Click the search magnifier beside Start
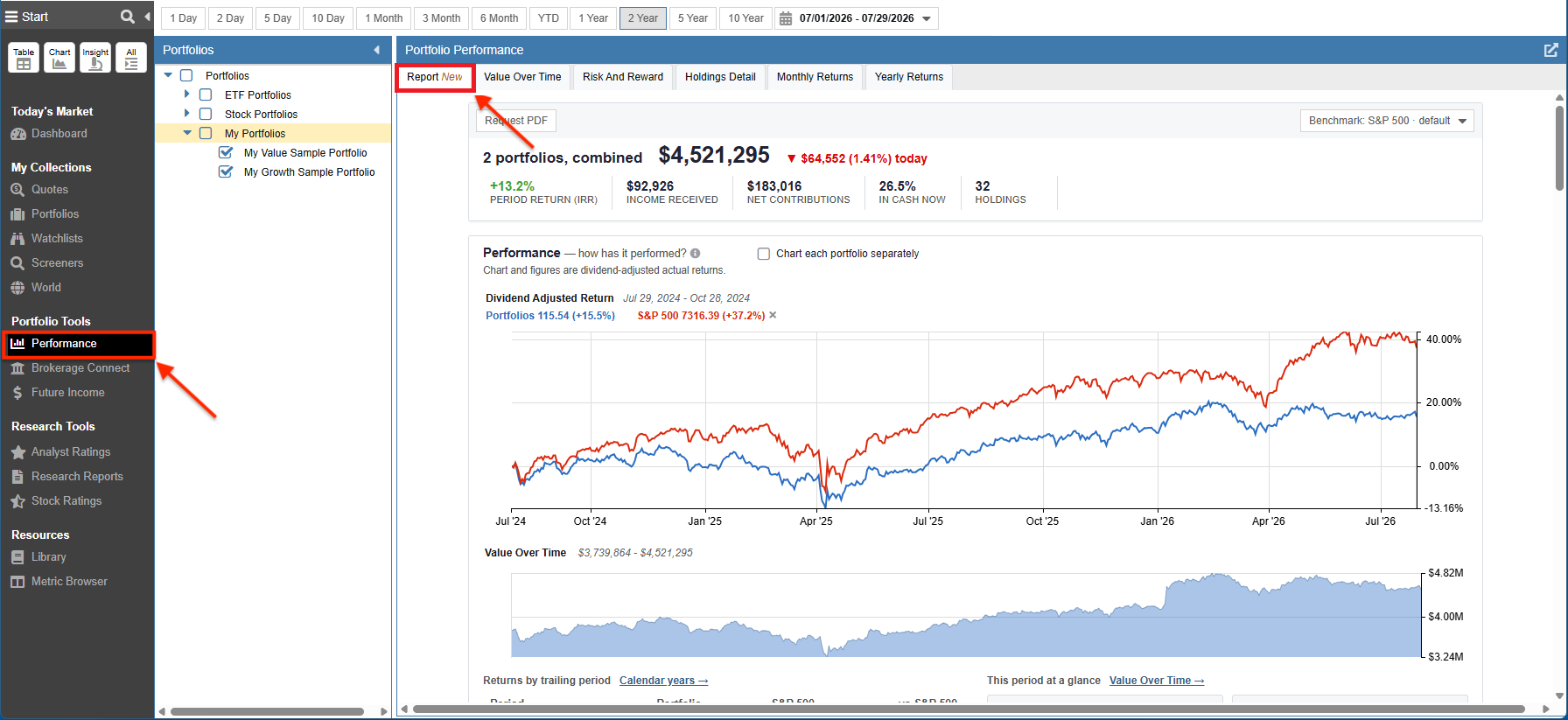Image resolution: width=1568 pixels, height=720 pixels. click(127, 17)
